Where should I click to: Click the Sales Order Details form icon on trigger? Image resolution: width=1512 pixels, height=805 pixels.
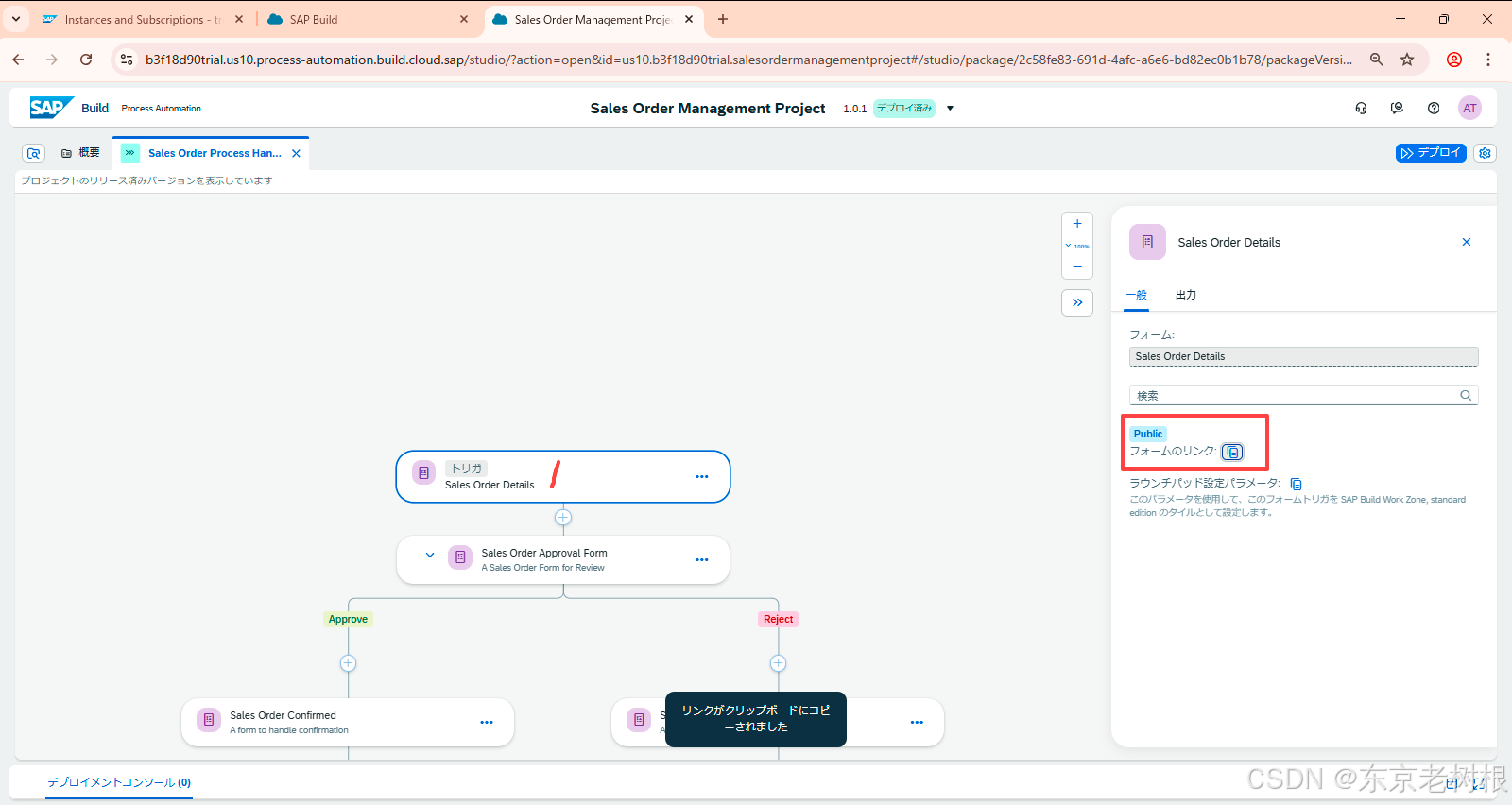pyautogui.click(x=424, y=472)
